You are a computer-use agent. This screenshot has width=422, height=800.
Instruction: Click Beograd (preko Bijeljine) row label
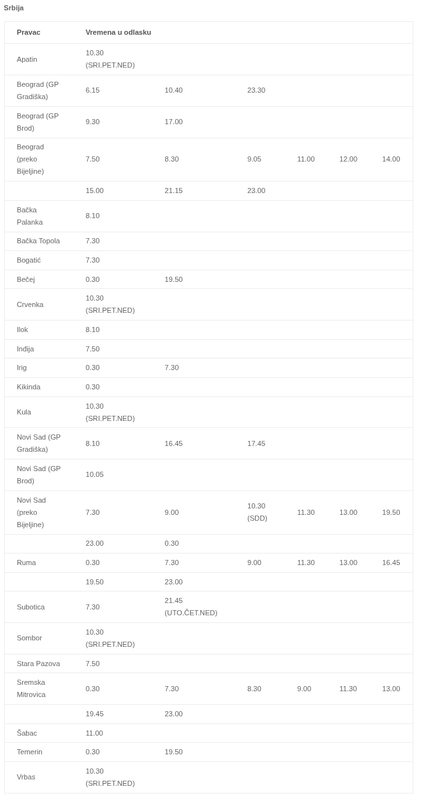(31, 159)
